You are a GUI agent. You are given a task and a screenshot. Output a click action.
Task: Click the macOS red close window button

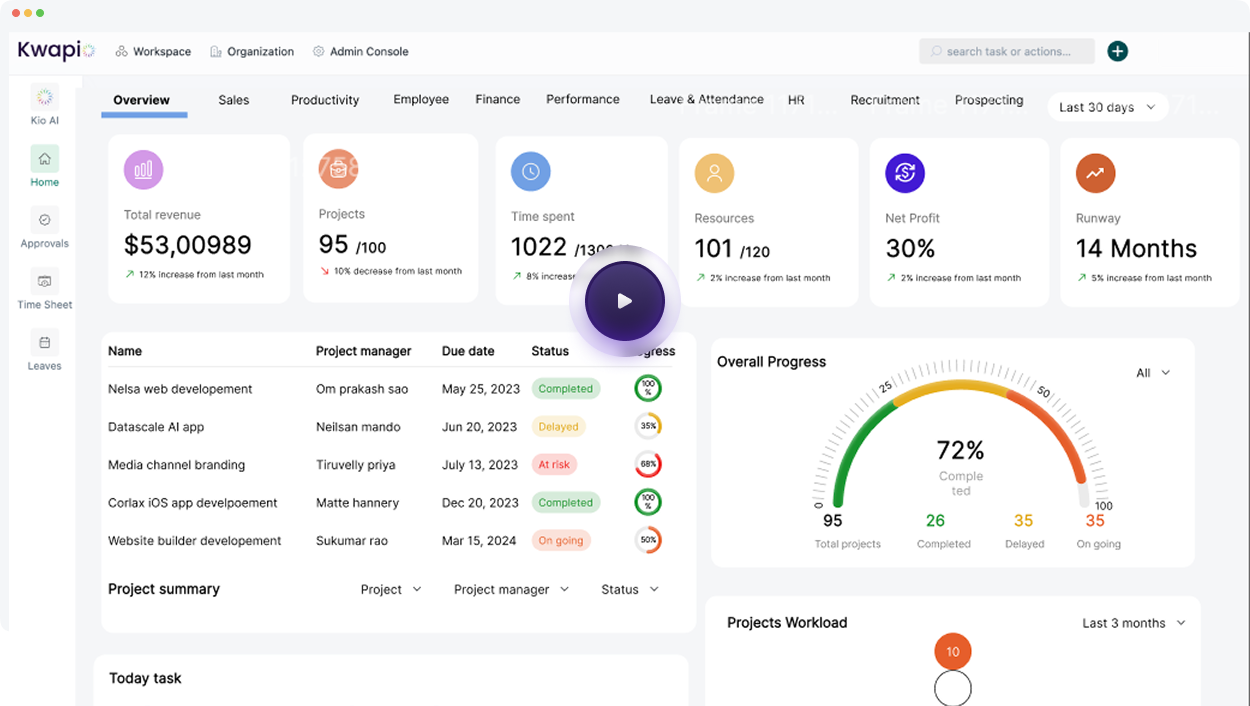click(16, 13)
